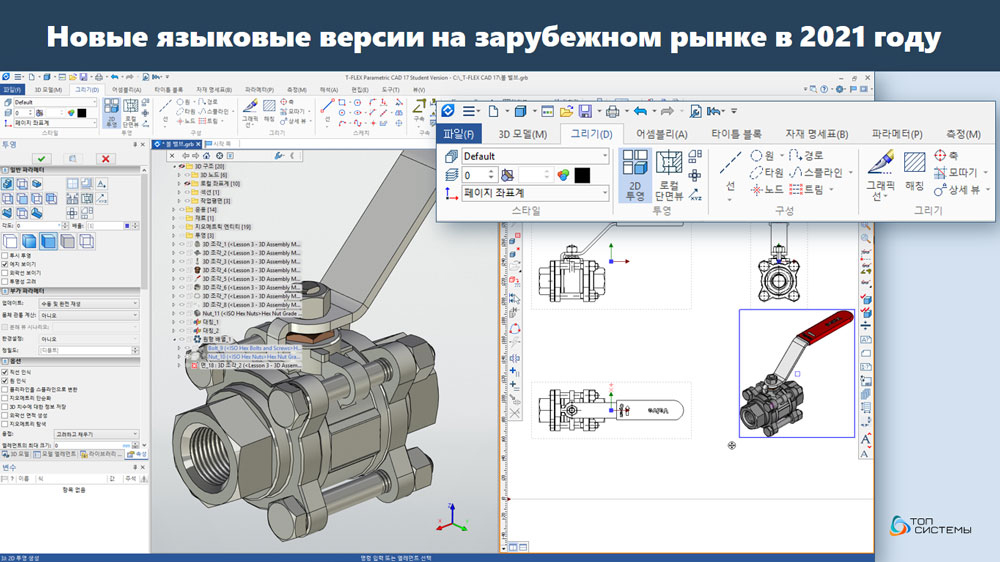1000x562 pixels.
Task: Expand the 지오메트릭 엔티티 [19] tree folder
Action: (174, 226)
